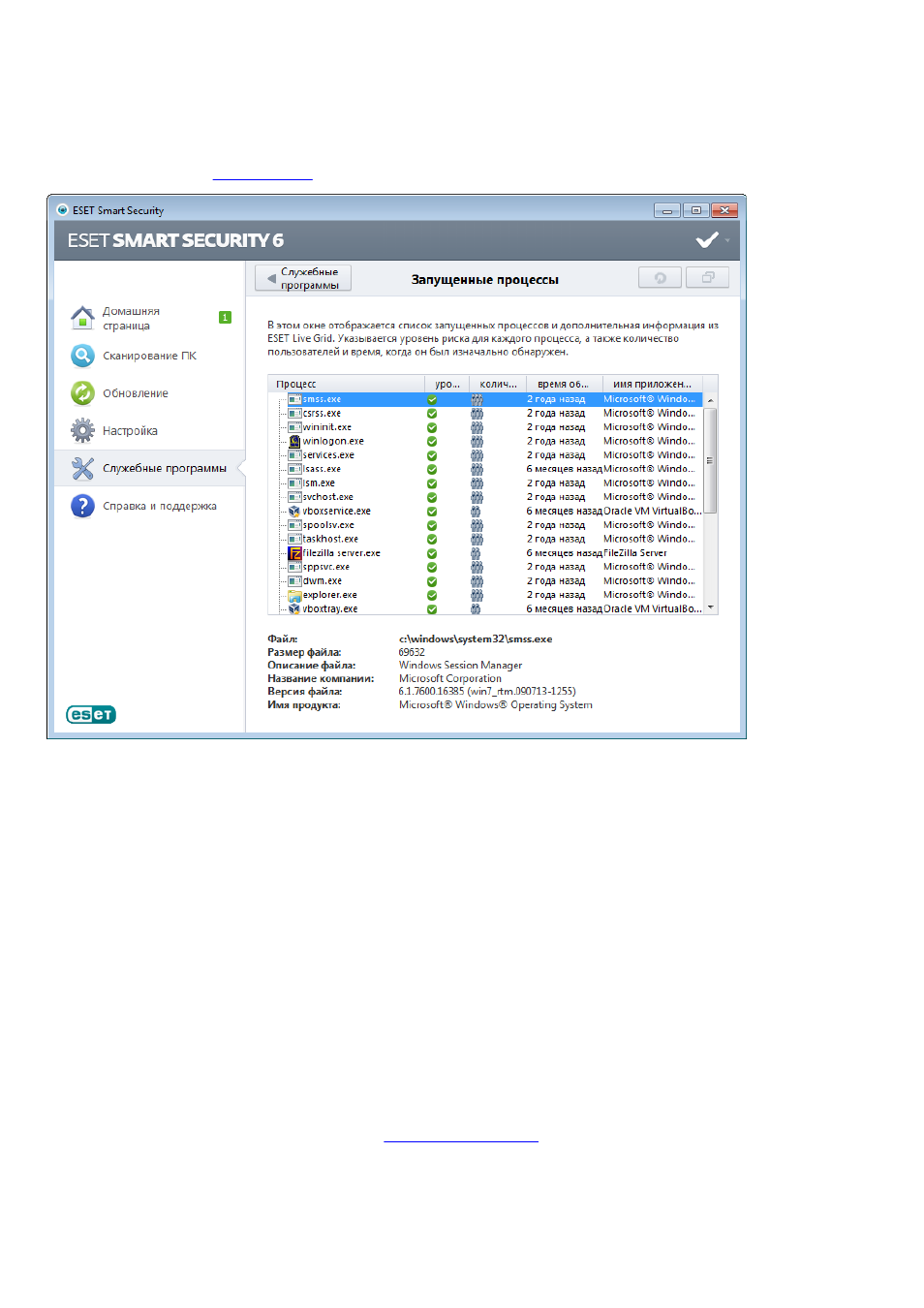Viewport: 924px width, 1308px height.
Task: Click the vboxtray.exe cube icon
Action: 294,609
